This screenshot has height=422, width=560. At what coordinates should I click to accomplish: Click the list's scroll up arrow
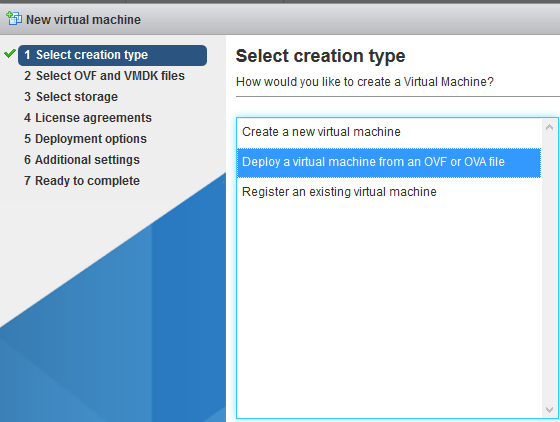coord(550,127)
